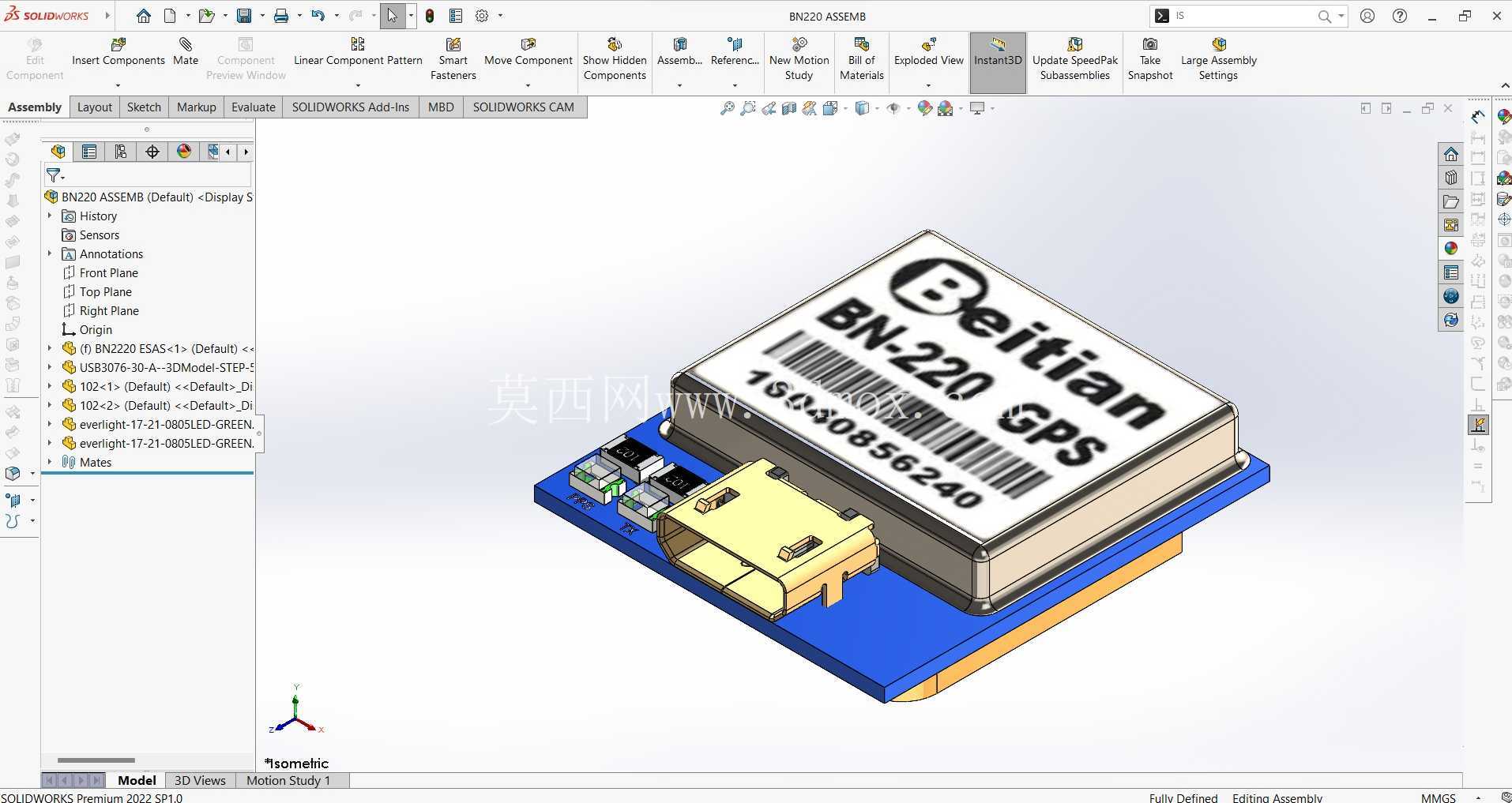Image resolution: width=1512 pixels, height=803 pixels.
Task: Open Insert Components tool
Action: click(118, 51)
